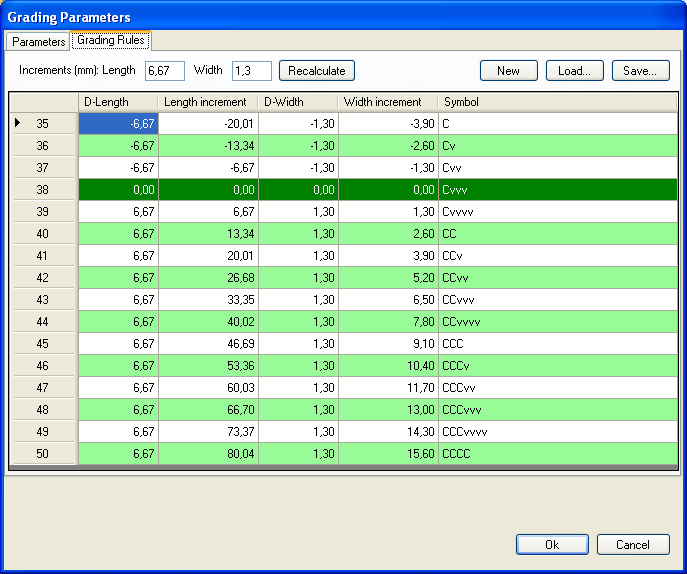Click the Width increment input field

click(x=251, y=71)
